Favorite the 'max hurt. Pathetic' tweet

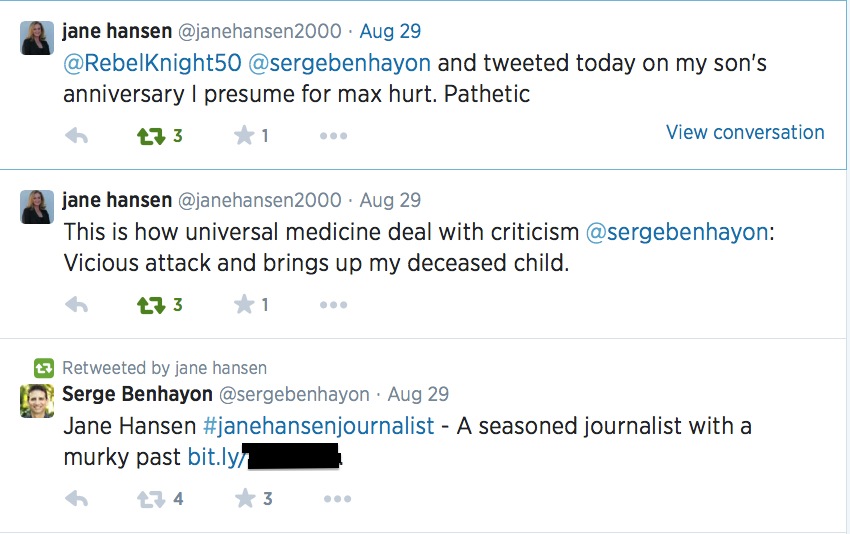click(x=243, y=136)
